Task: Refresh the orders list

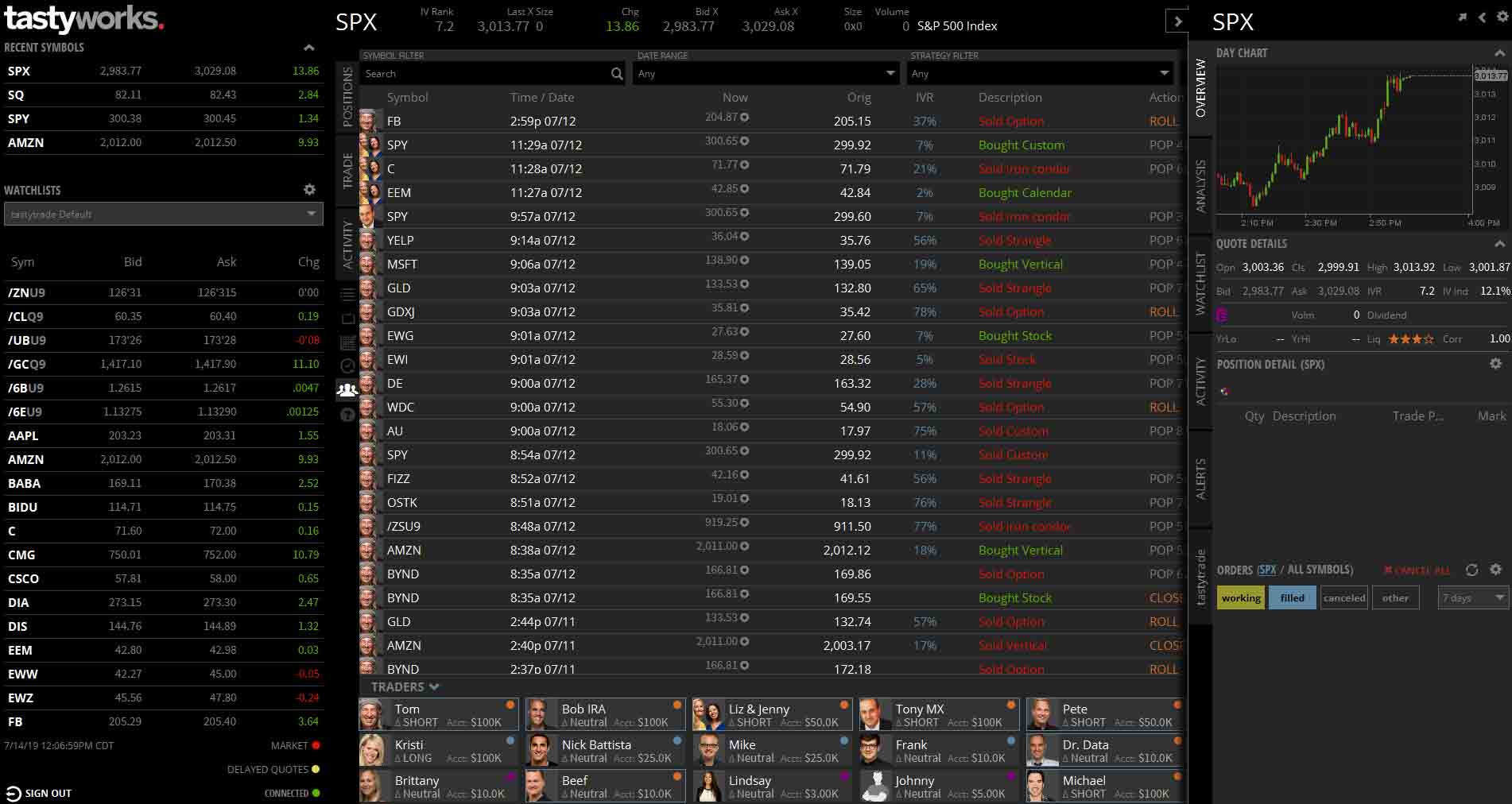Action: click(1471, 570)
